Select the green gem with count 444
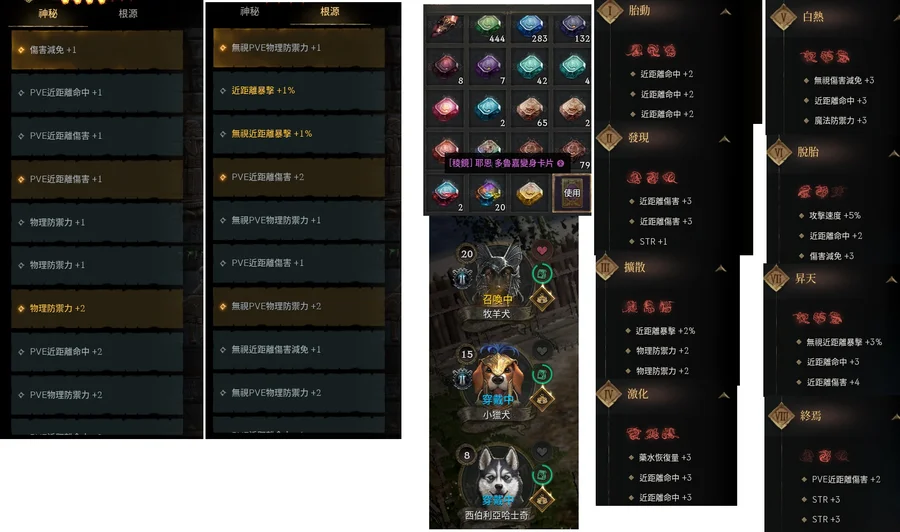The height and width of the screenshot is (532, 900). coord(488,28)
